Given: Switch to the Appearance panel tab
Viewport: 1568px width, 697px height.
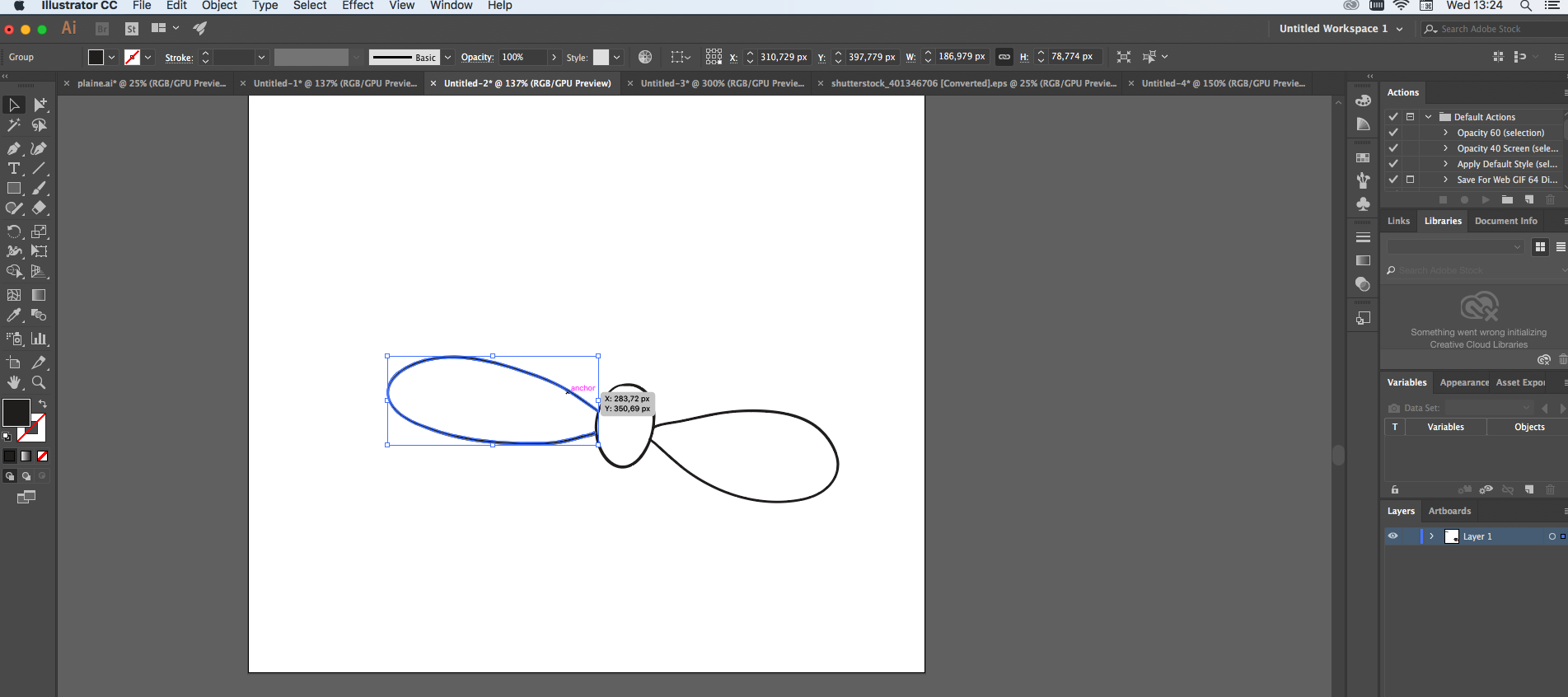Looking at the screenshot, I should click(x=1464, y=382).
